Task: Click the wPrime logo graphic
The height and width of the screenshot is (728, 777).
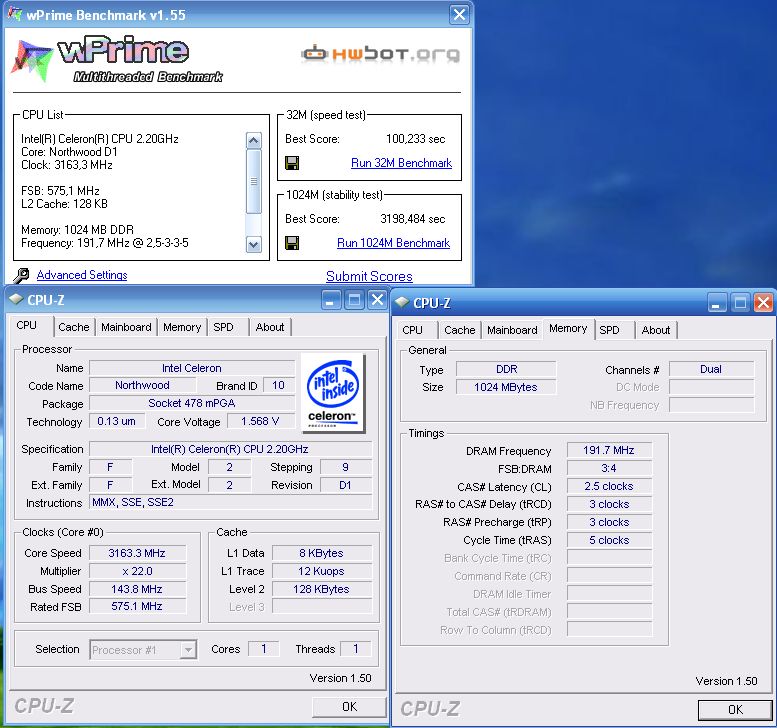Action: pos(116,58)
